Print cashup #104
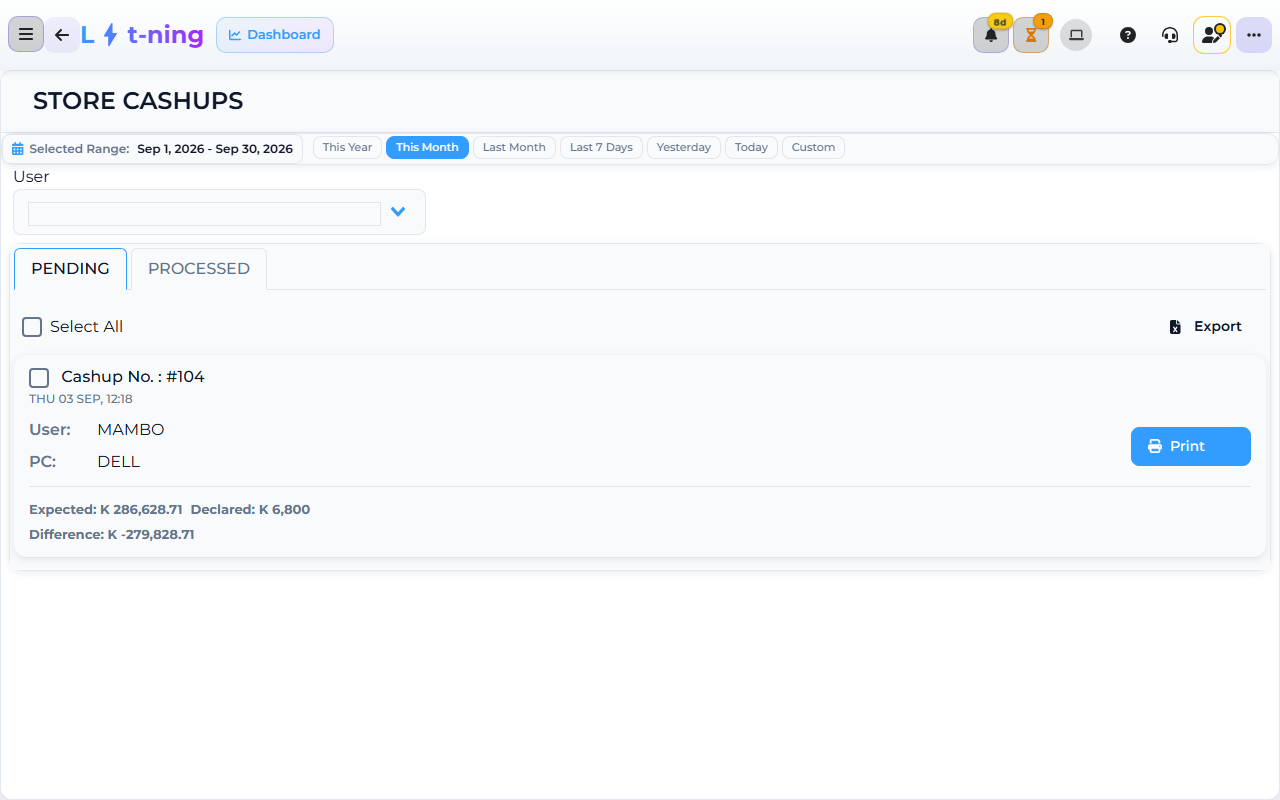The image size is (1280, 800). point(1190,446)
